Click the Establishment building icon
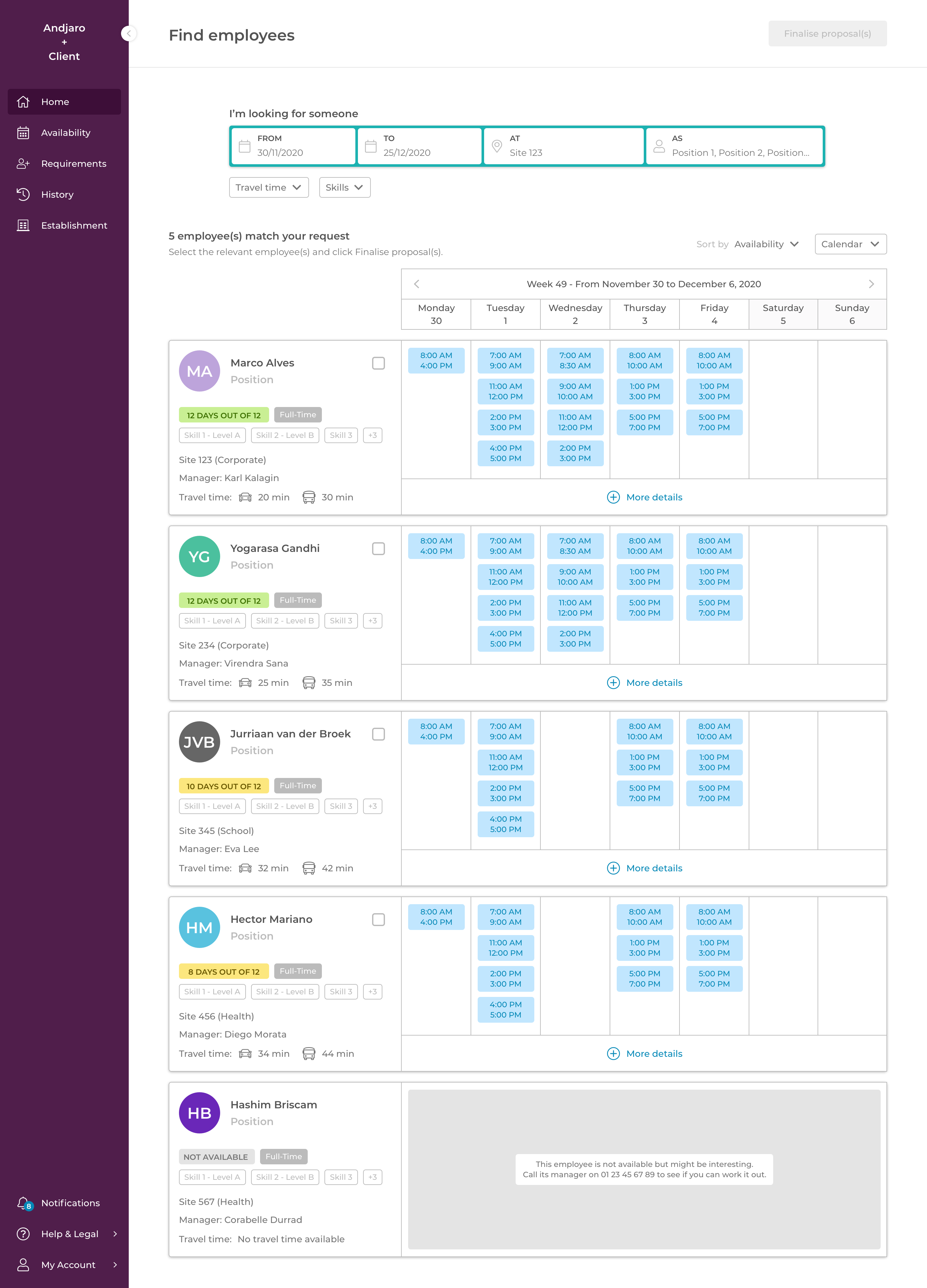Image resolution: width=927 pixels, height=1288 pixels. pyautogui.click(x=23, y=225)
